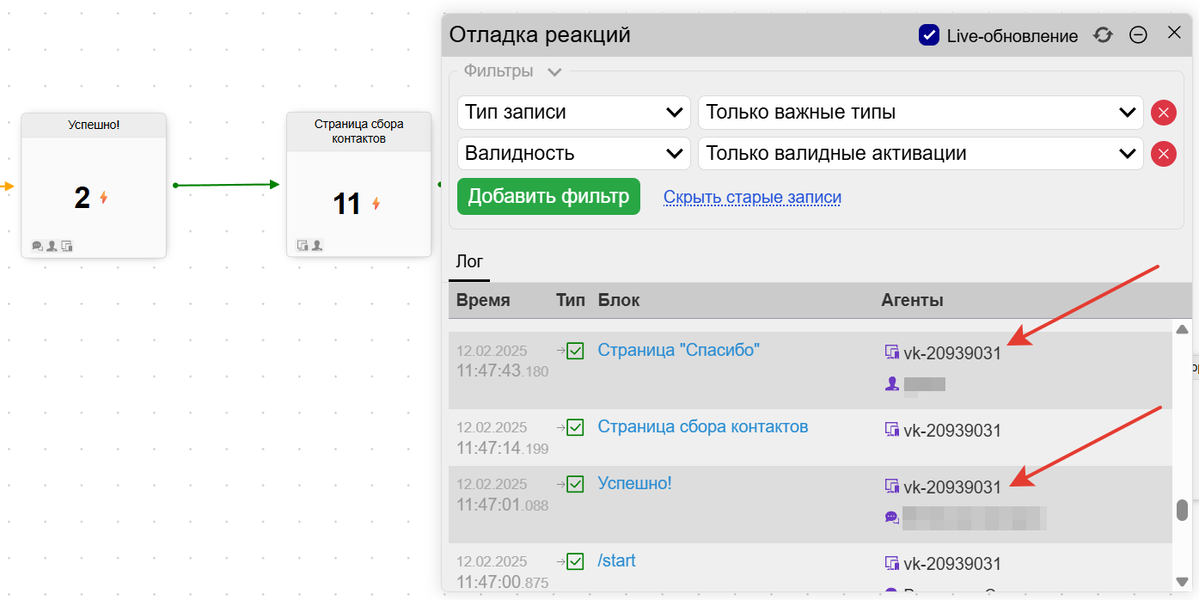
Task: Switch to the Лог tab
Action: pyautogui.click(x=469, y=261)
